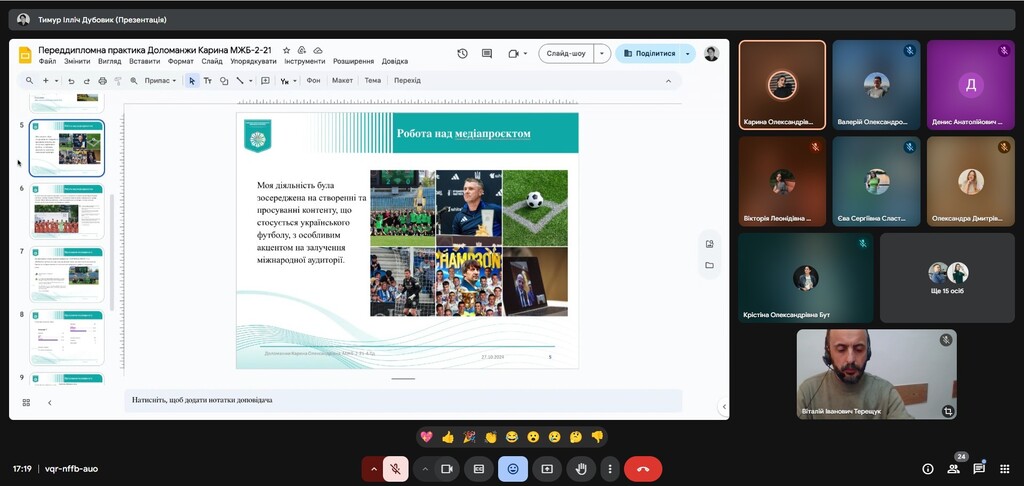
Task: Open the dropdown arrow beside Слайд-шоу
Action: click(x=602, y=54)
